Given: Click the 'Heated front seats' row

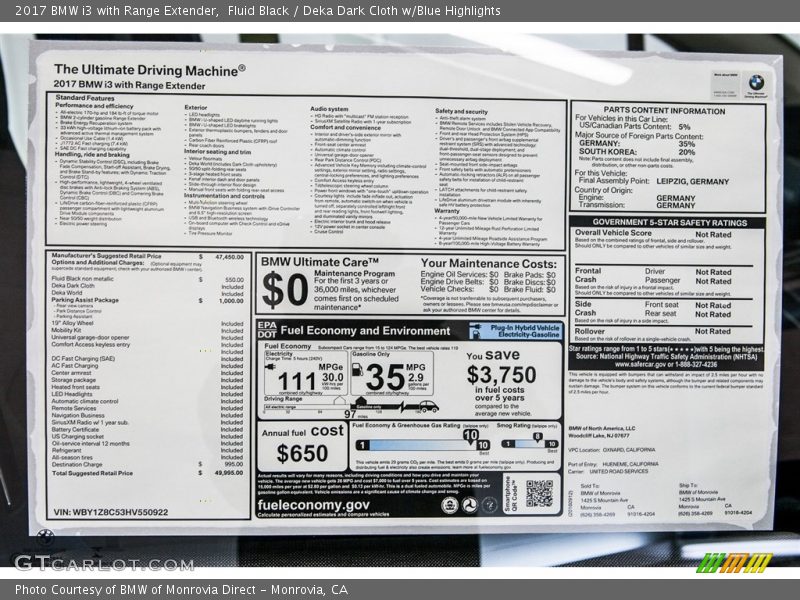Looking at the screenshot, I should click(x=147, y=387).
